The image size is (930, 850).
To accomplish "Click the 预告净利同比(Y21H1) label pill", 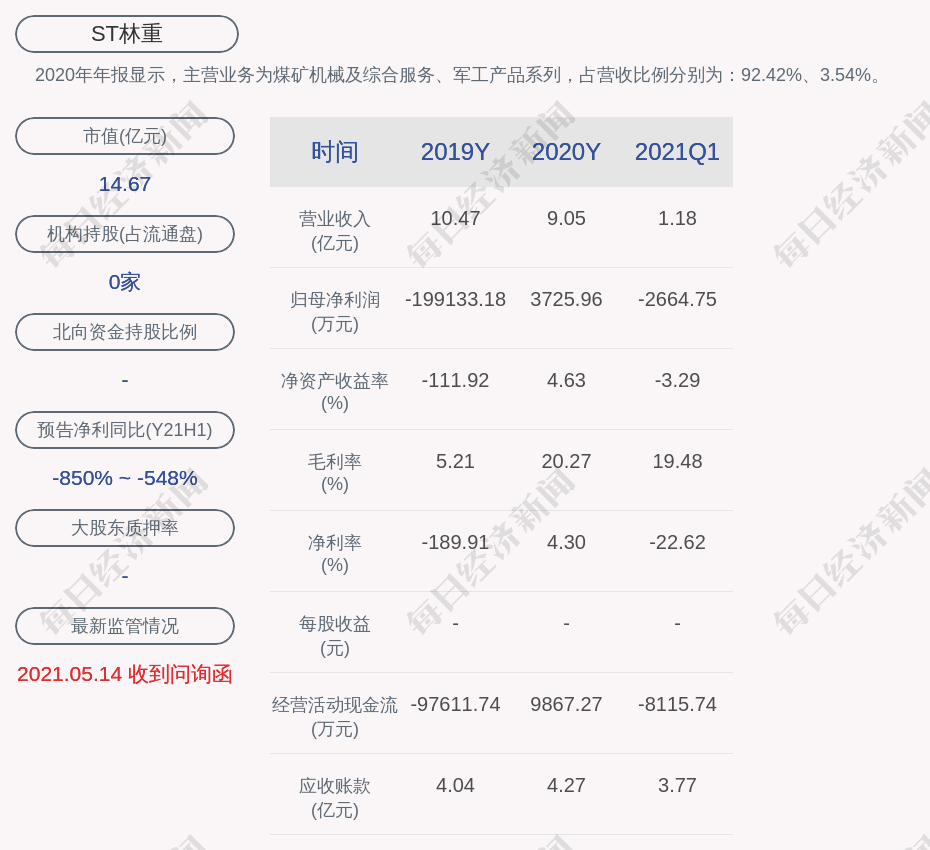I will pos(125,429).
